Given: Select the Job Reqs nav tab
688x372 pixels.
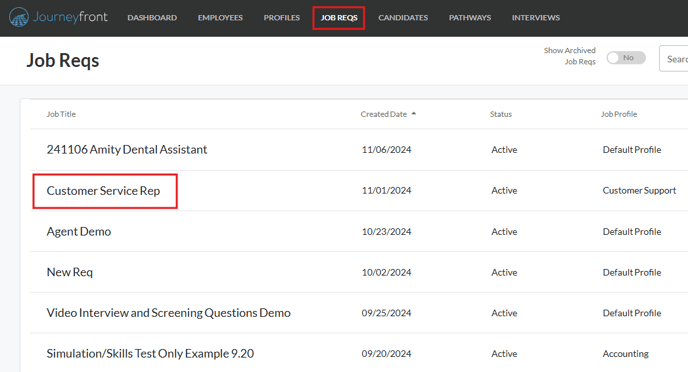Looking at the screenshot, I should (339, 18).
